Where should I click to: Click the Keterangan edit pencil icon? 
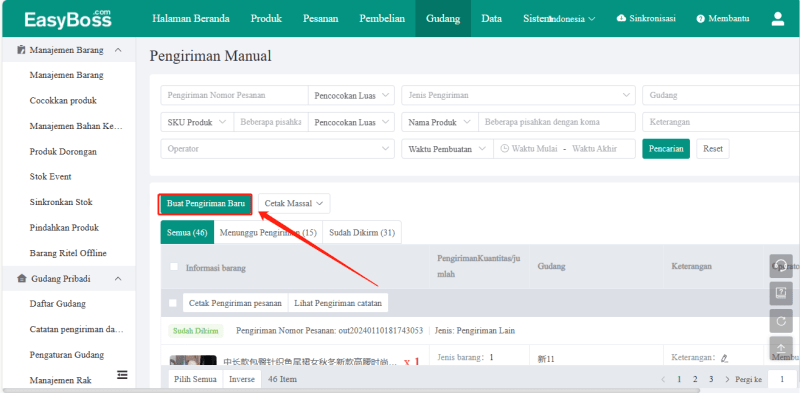click(724, 358)
